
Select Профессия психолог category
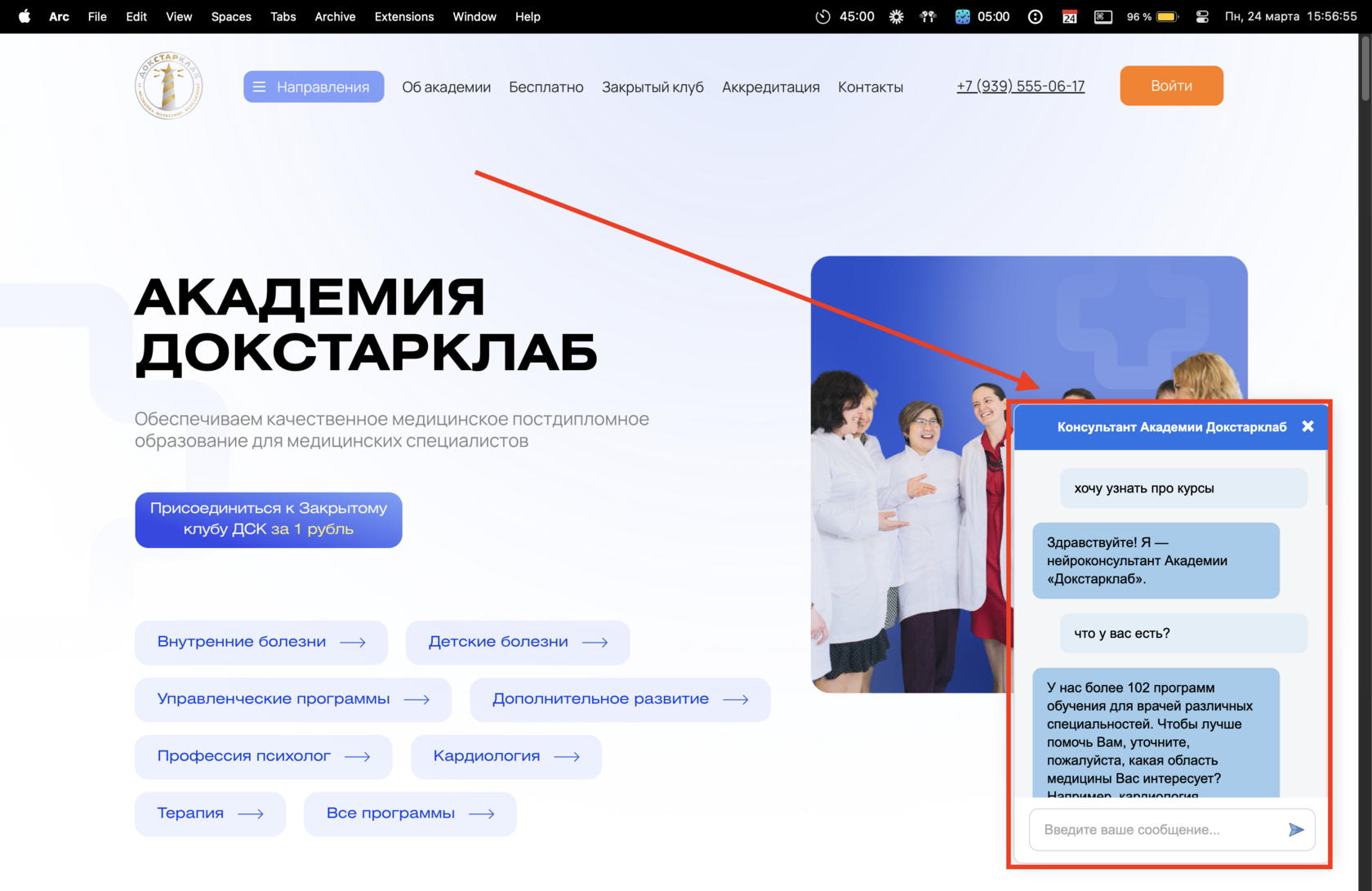[x=263, y=756]
